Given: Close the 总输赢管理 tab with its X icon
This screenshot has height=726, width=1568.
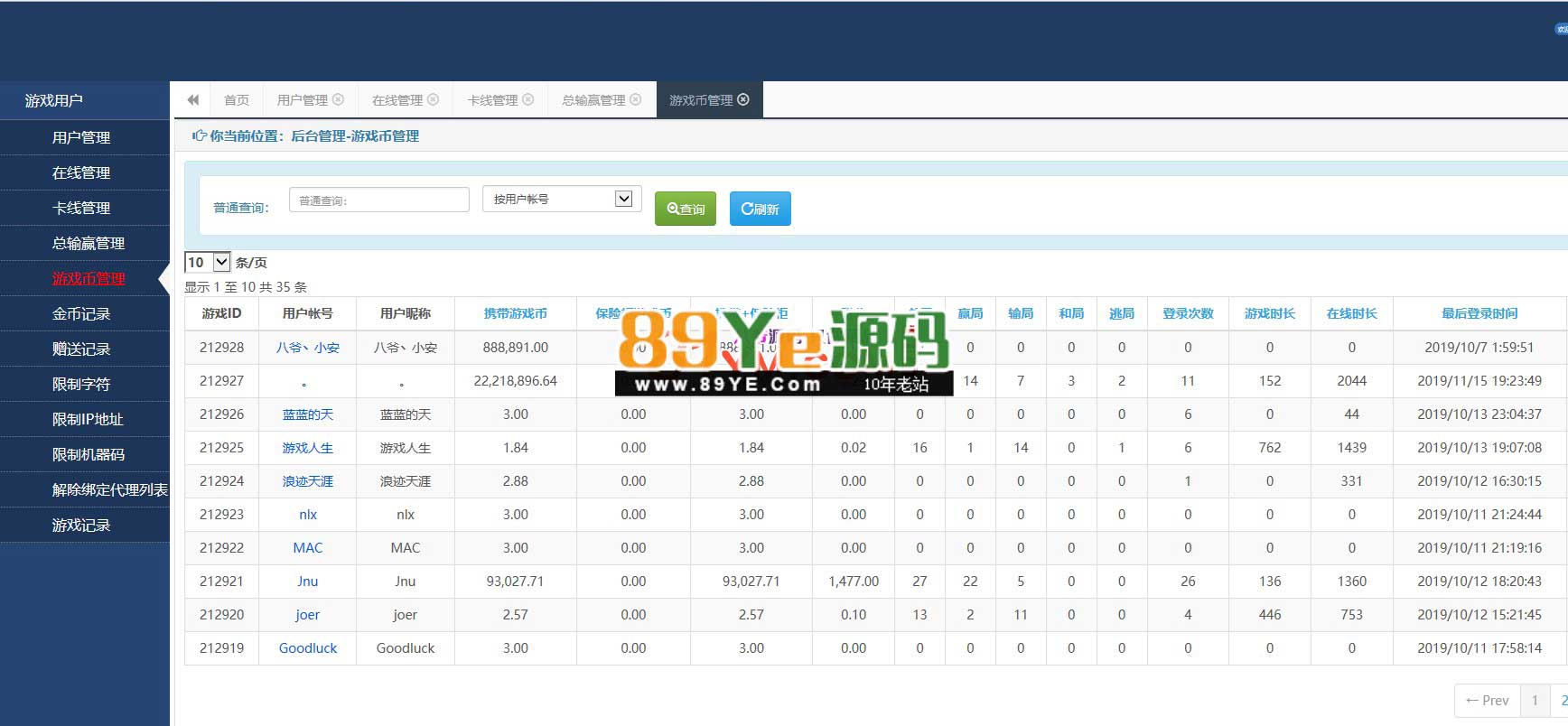Looking at the screenshot, I should (x=636, y=99).
